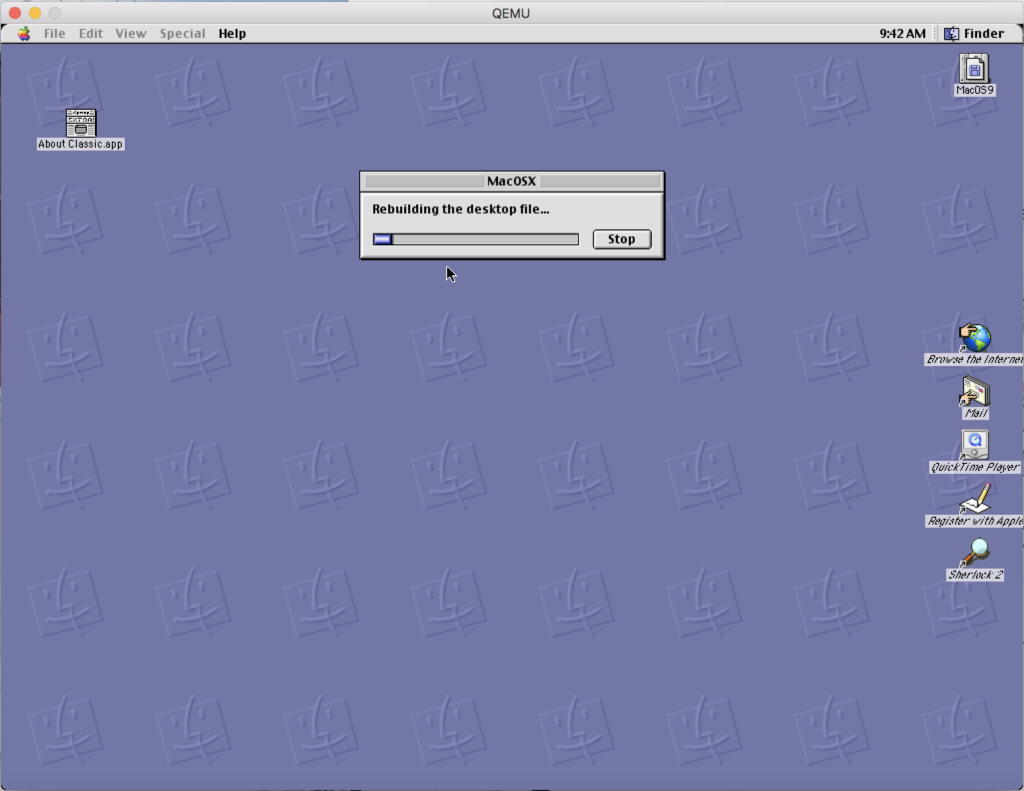Open the View menu
Viewport: 1024px width, 791px height.
coord(130,33)
